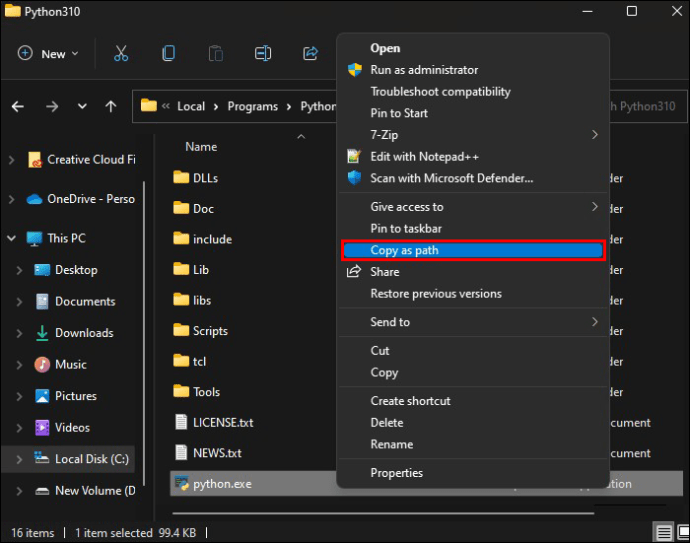The width and height of the screenshot is (690, 543).
Task: Click the Copy icon in toolbar
Action: tap(168, 54)
